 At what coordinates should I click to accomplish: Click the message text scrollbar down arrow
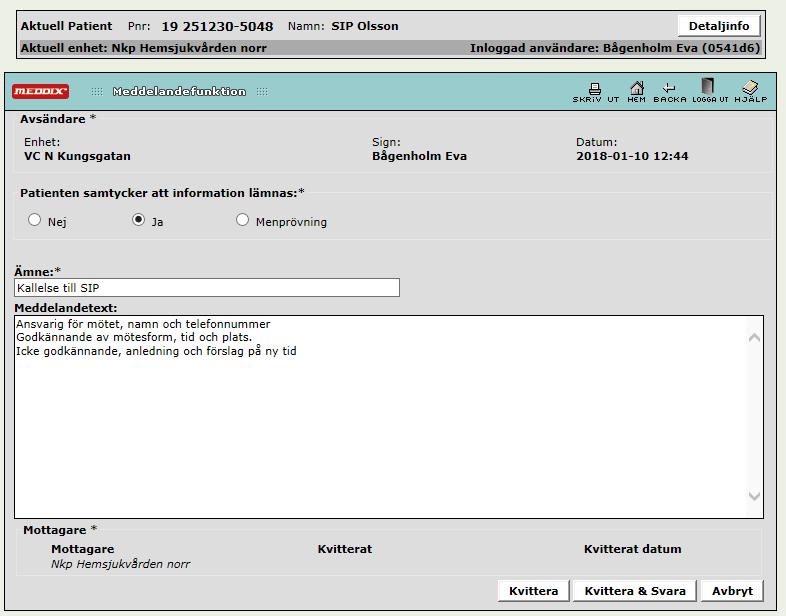[754, 496]
